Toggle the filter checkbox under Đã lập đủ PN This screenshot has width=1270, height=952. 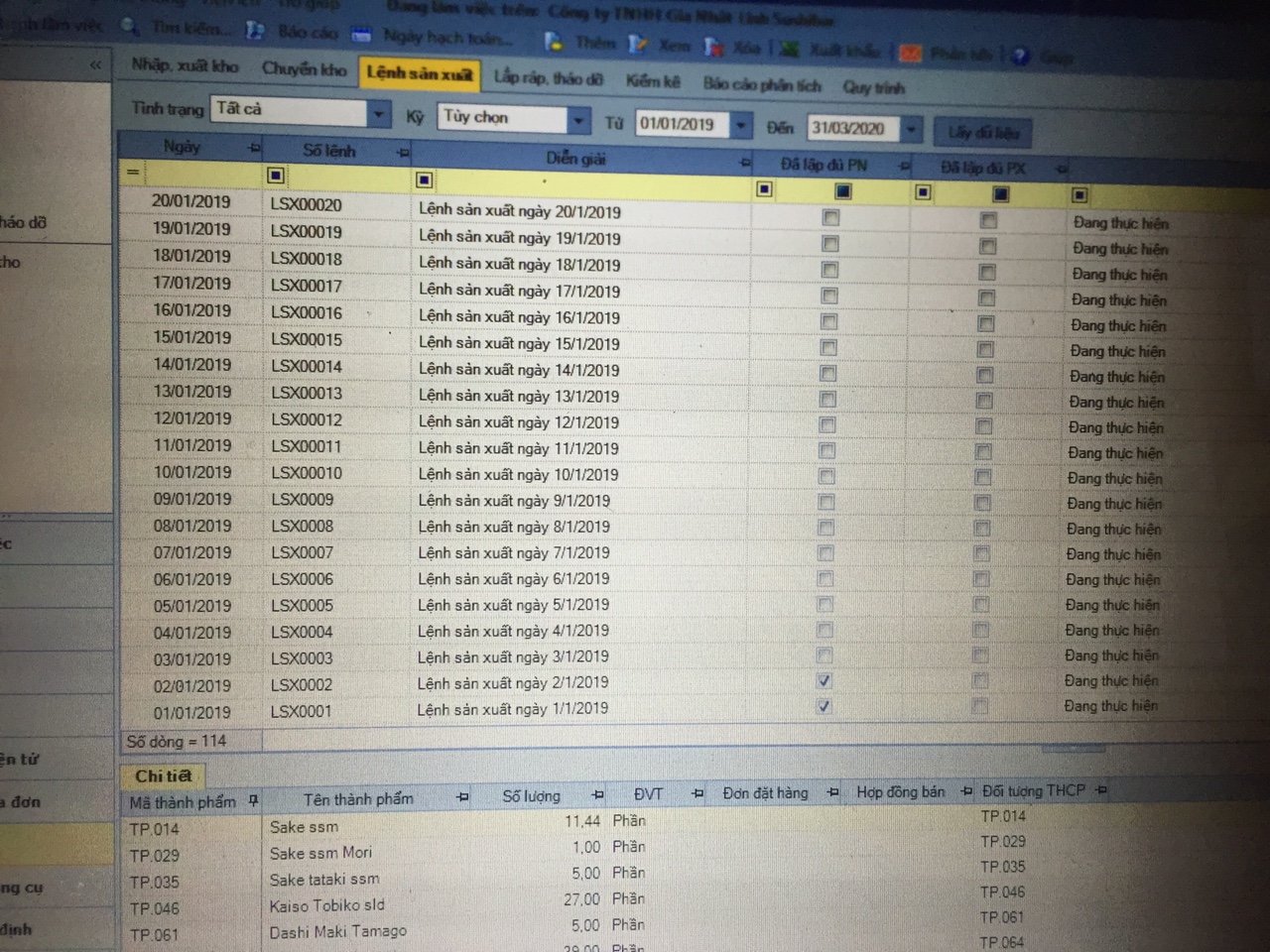(x=842, y=190)
